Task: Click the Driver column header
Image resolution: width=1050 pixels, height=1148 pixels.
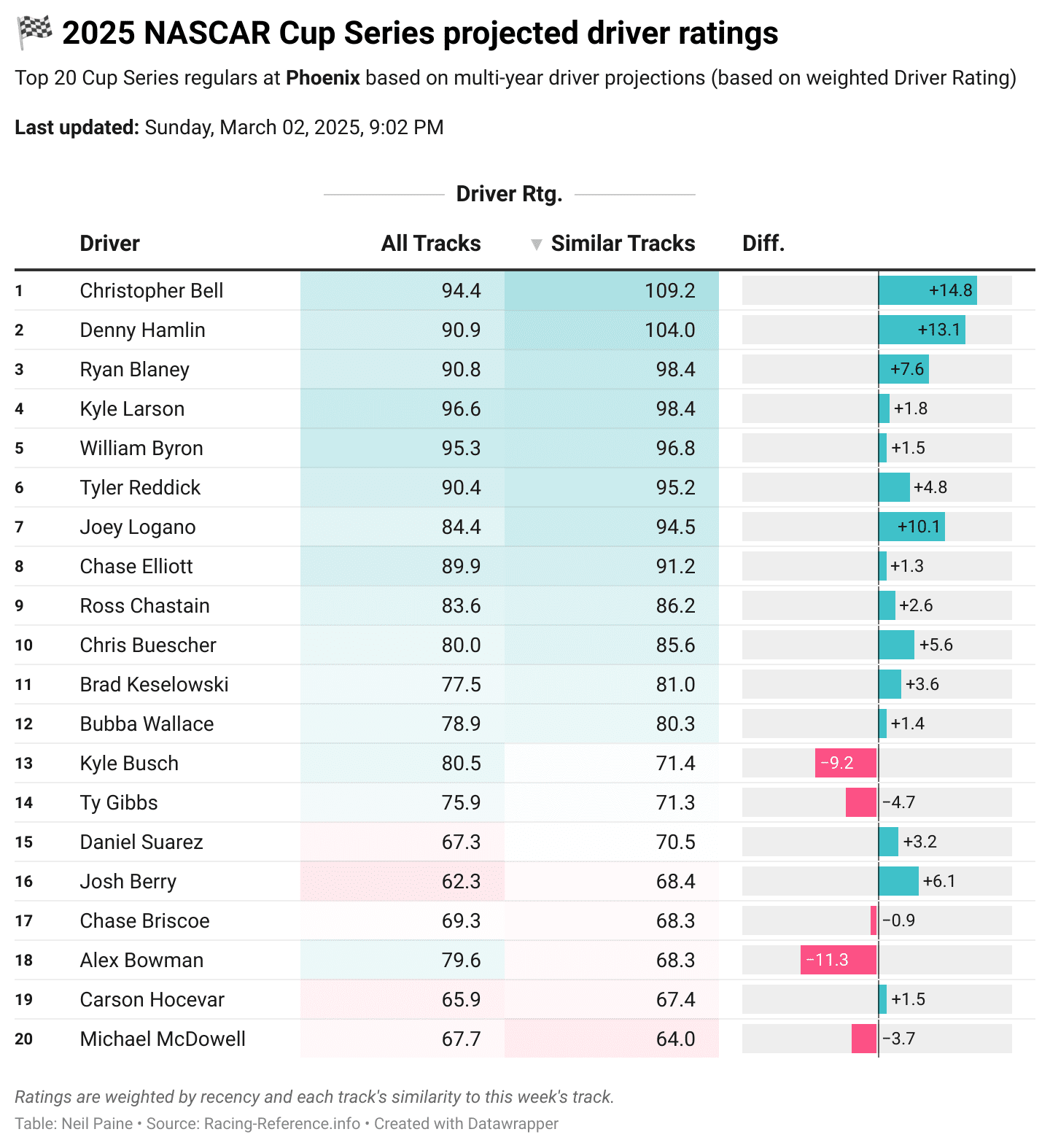Action: pos(109,244)
